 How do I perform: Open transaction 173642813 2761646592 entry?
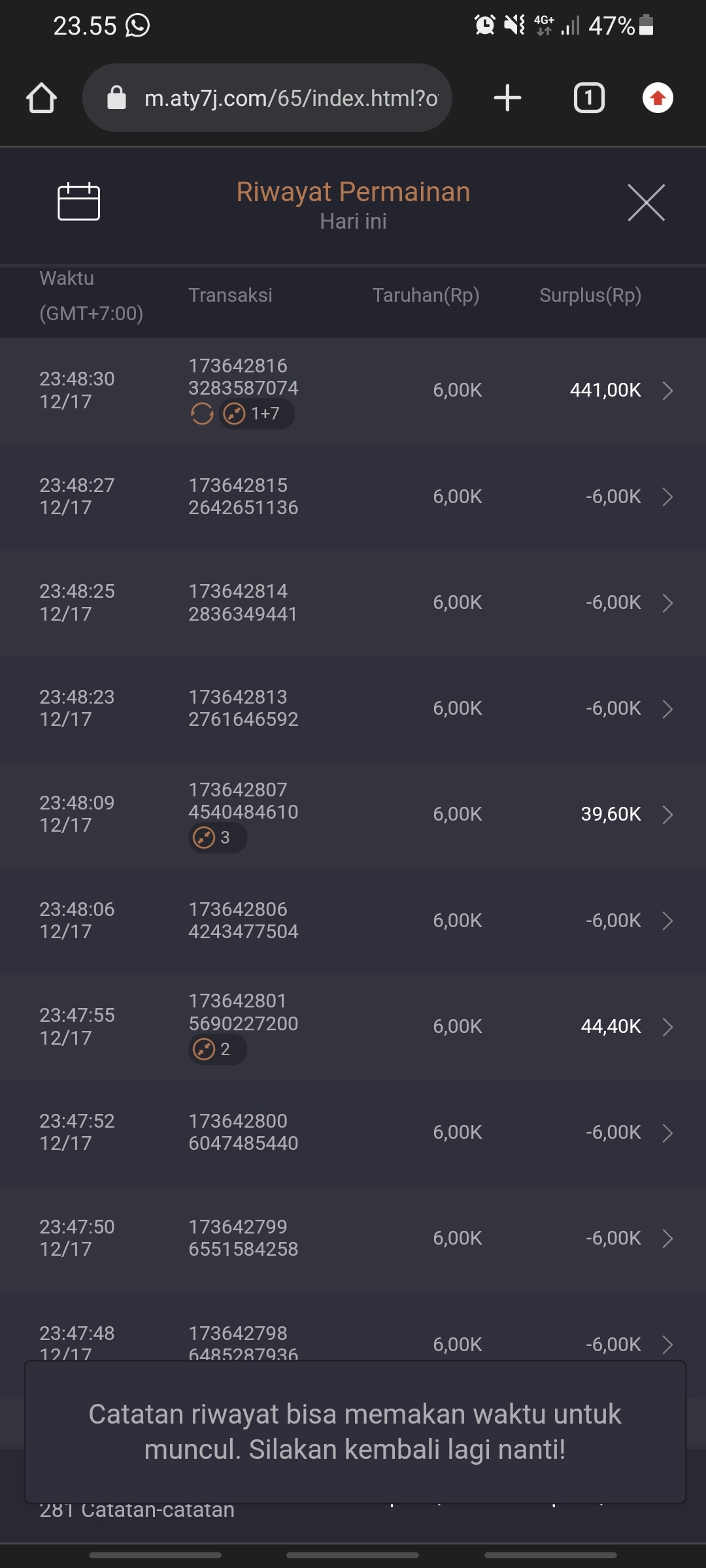tap(243, 708)
